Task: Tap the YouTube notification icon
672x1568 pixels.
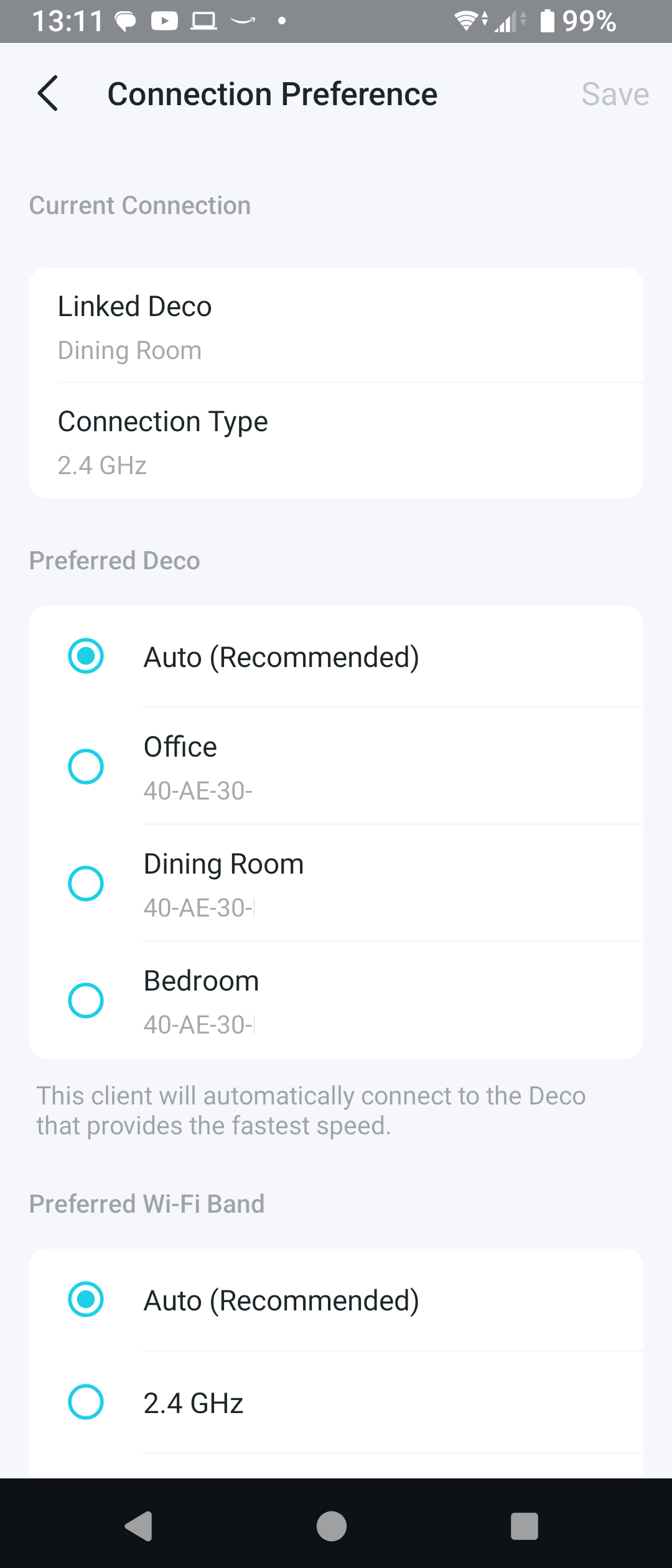Action: (164, 22)
